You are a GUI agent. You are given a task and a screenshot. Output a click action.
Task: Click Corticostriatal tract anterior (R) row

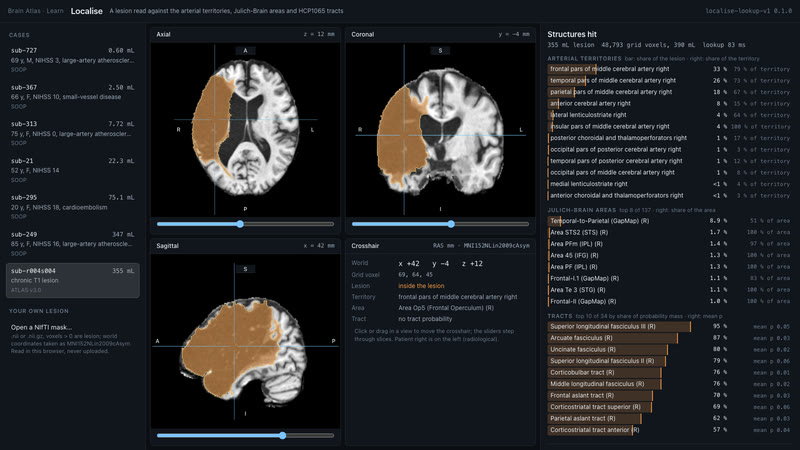click(x=669, y=430)
